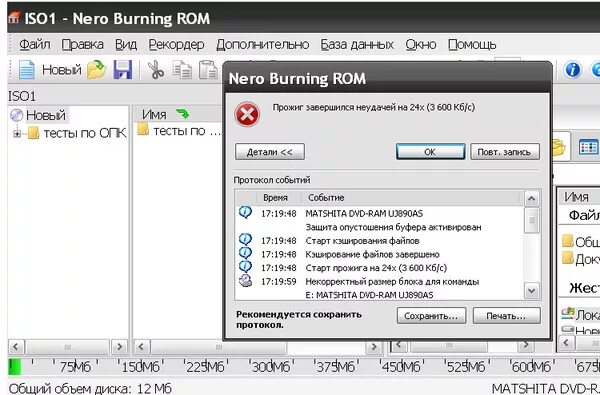Click the E: MATSHITA DVD-RAM UJ890AS line
The height and width of the screenshot is (395, 600).
(x=369, y=295)
